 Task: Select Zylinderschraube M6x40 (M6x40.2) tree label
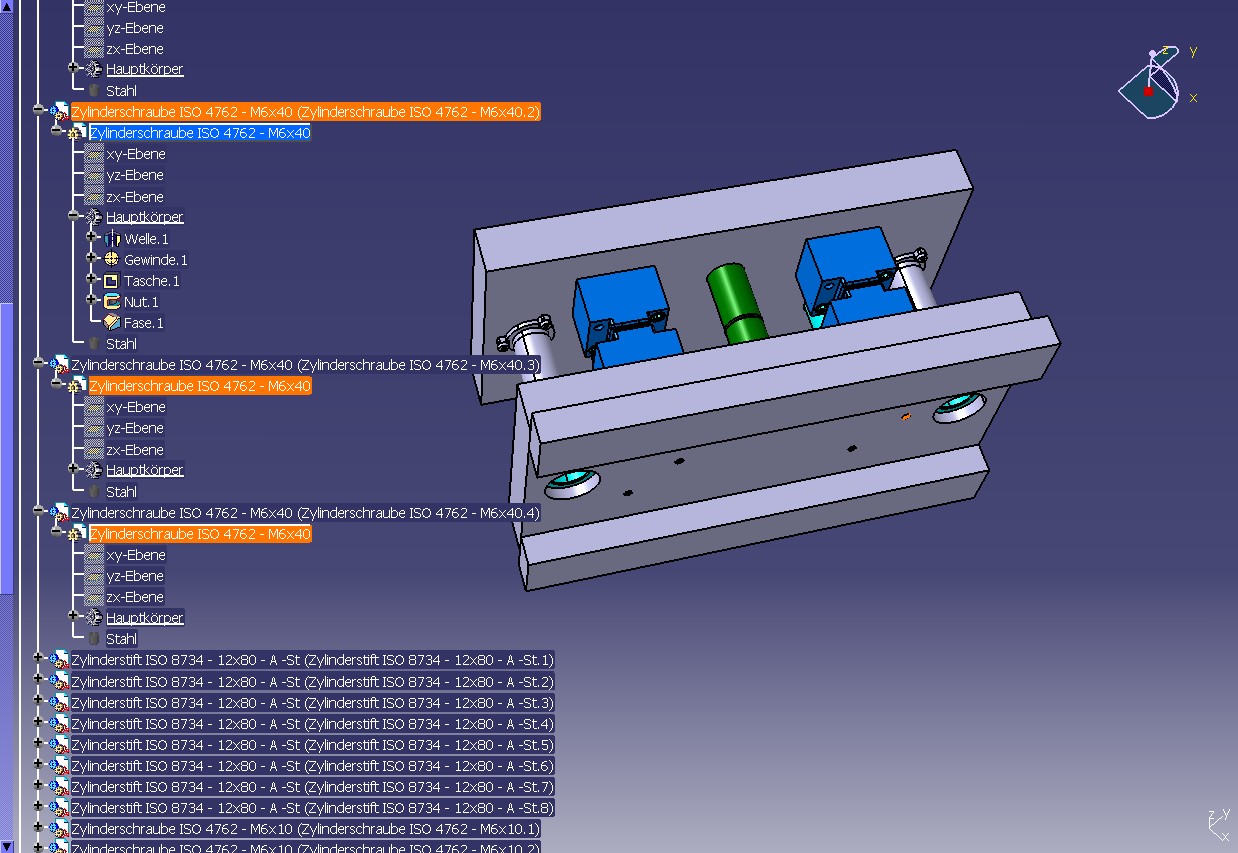tap(305, 112)
